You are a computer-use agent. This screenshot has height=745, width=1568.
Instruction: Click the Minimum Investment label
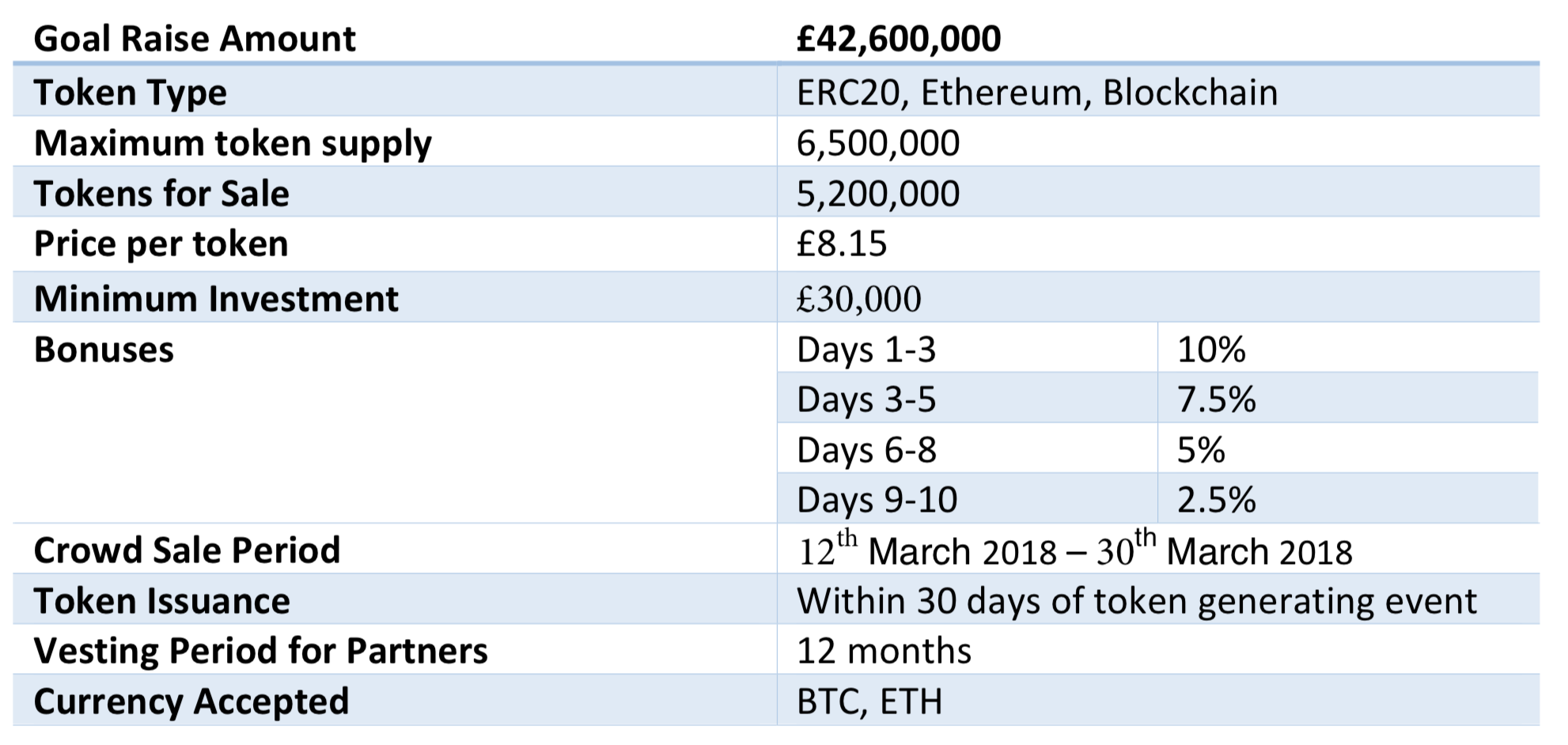click(216, 299)
